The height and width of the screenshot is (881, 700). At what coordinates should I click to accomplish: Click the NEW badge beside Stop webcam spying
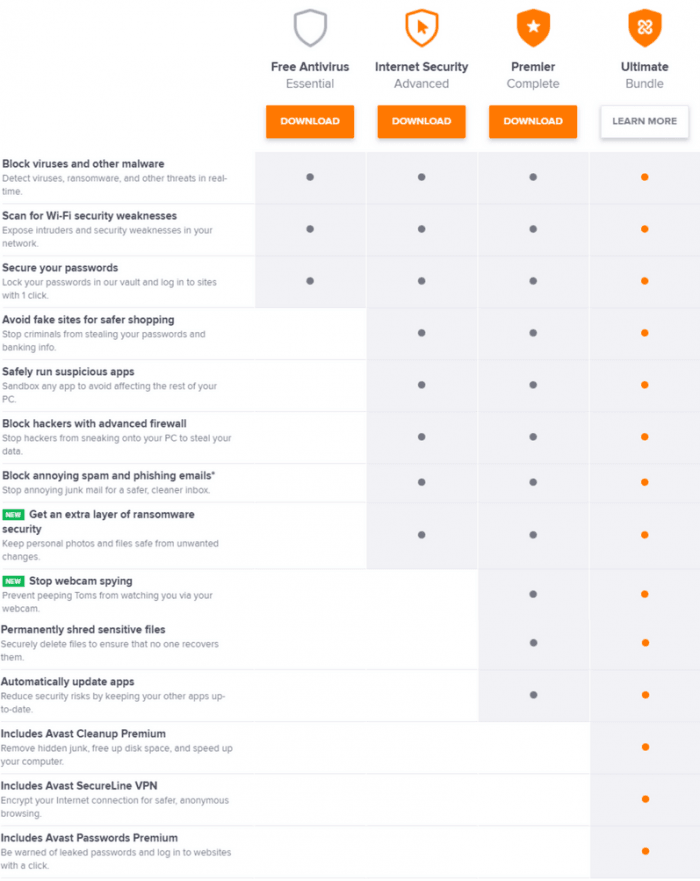[13, 581]
